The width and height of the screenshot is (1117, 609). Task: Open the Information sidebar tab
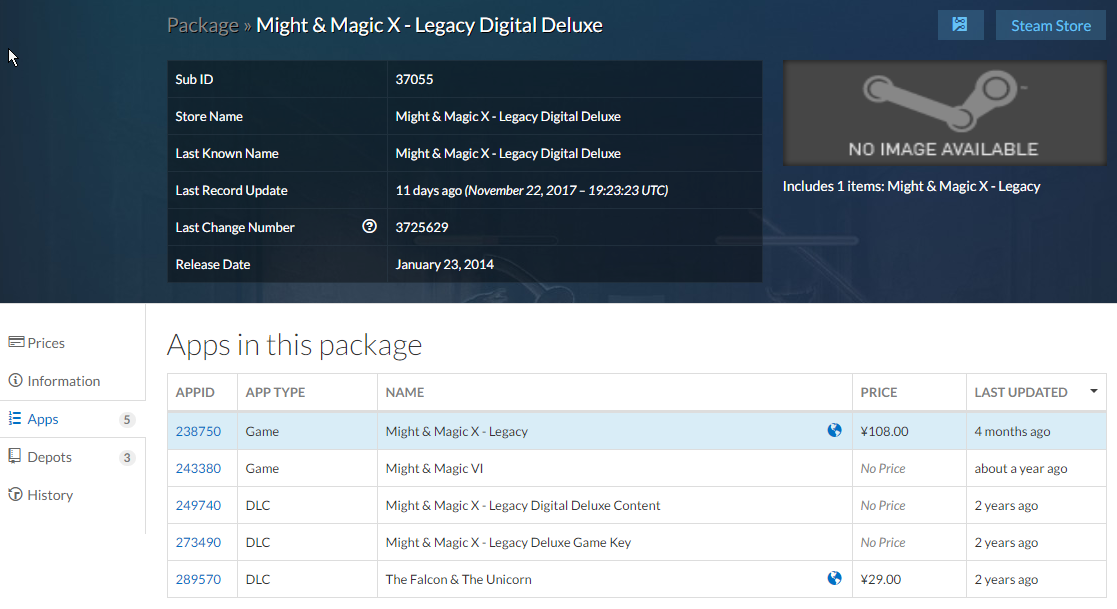pos(71,381)
